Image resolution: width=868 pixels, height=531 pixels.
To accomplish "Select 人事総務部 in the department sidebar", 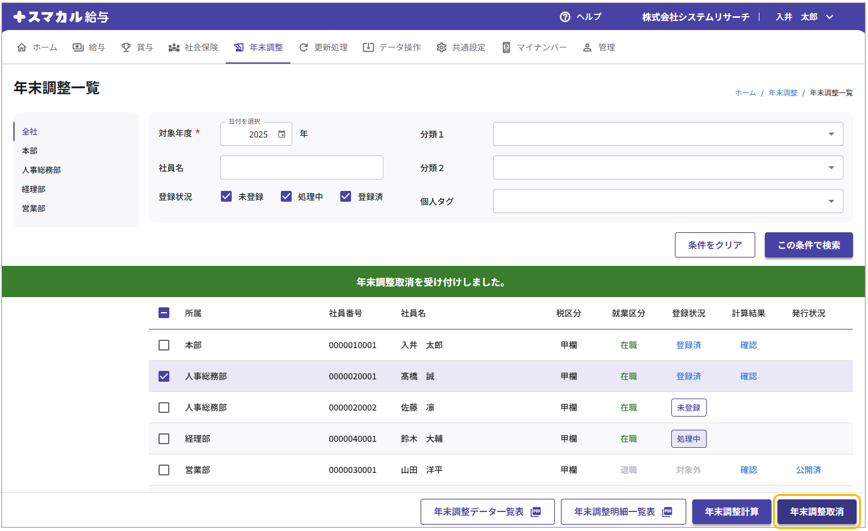I will 41,170.
